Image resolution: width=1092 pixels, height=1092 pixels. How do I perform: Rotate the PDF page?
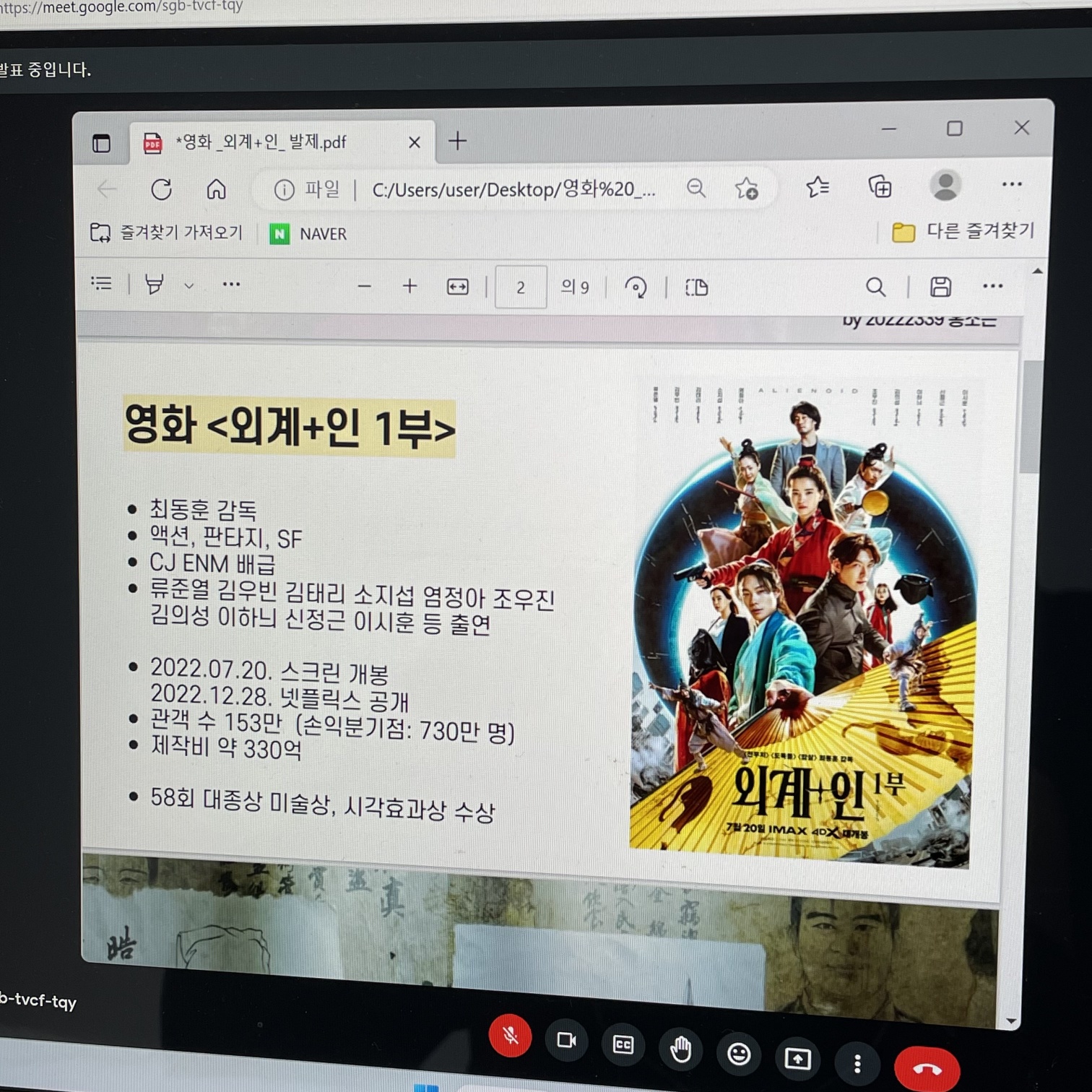tap(636, 287)
